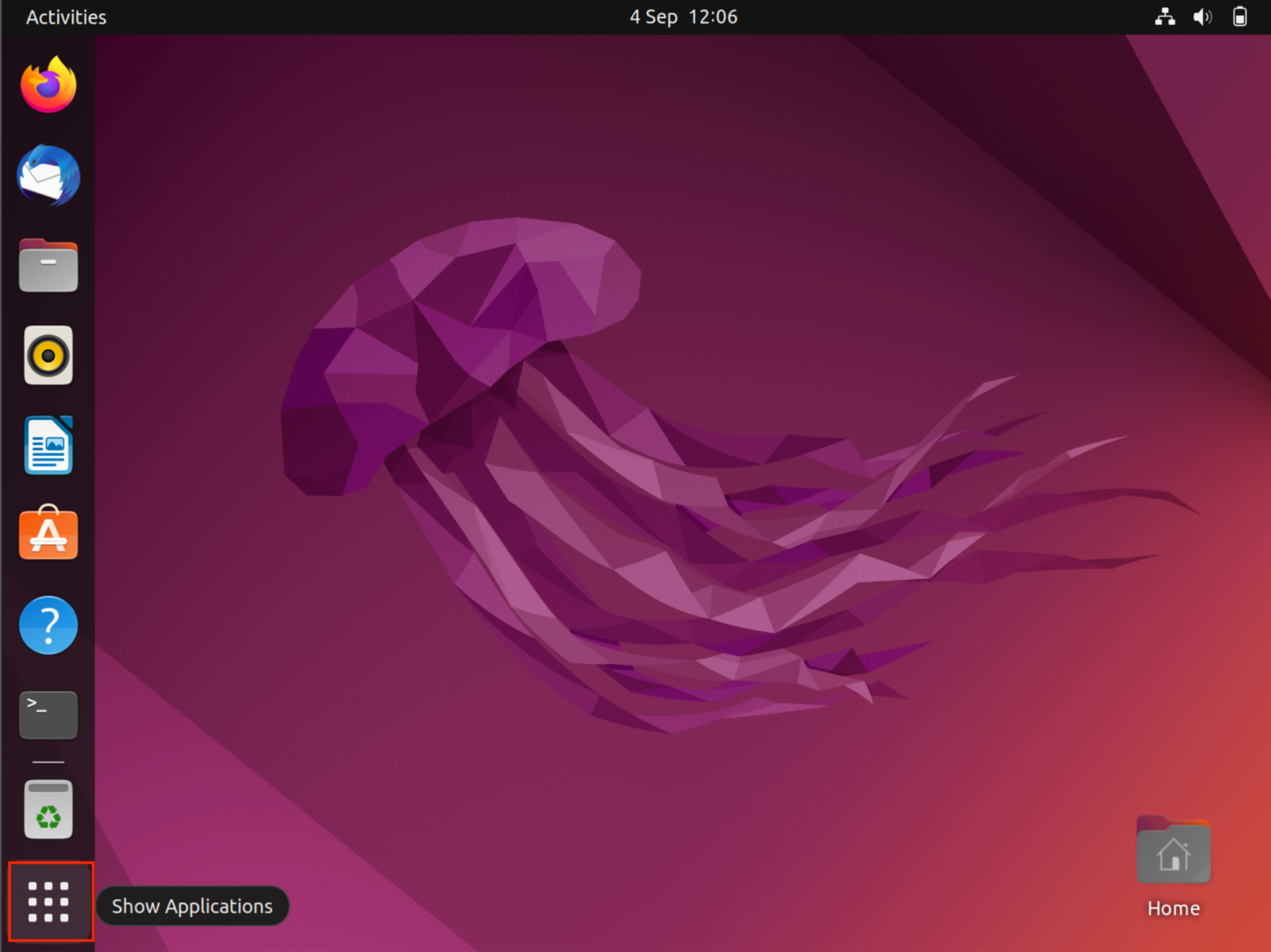The image size is (1271, 952).
Task: Open LibreOffice Writer
Action: click(48, 445)
